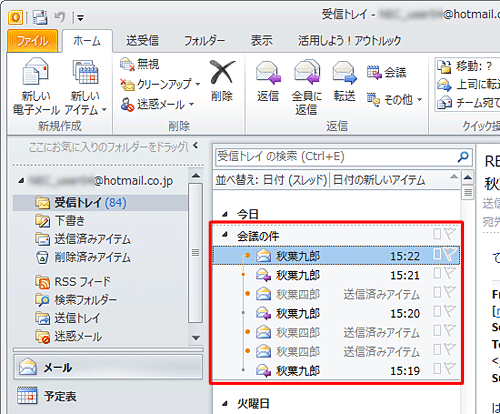The height and width of the screenshot is (414, 500).
Task: Click the 受信トレイ の検索 search box
Action: (x=337, y=156)
